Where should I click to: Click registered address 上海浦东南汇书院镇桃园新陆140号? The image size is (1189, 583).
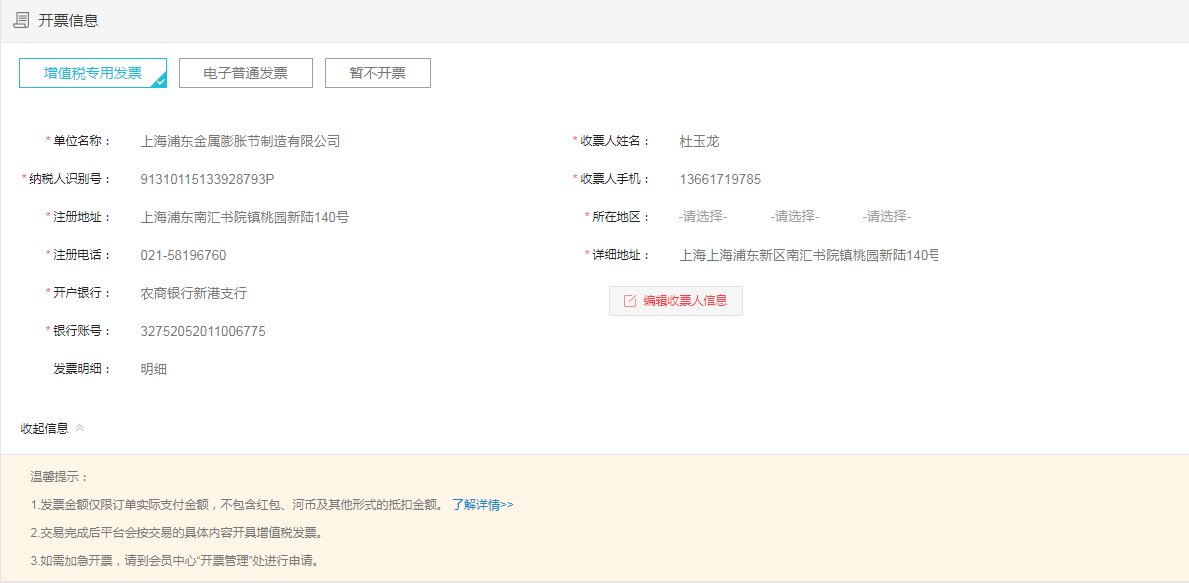pos(245,217)
